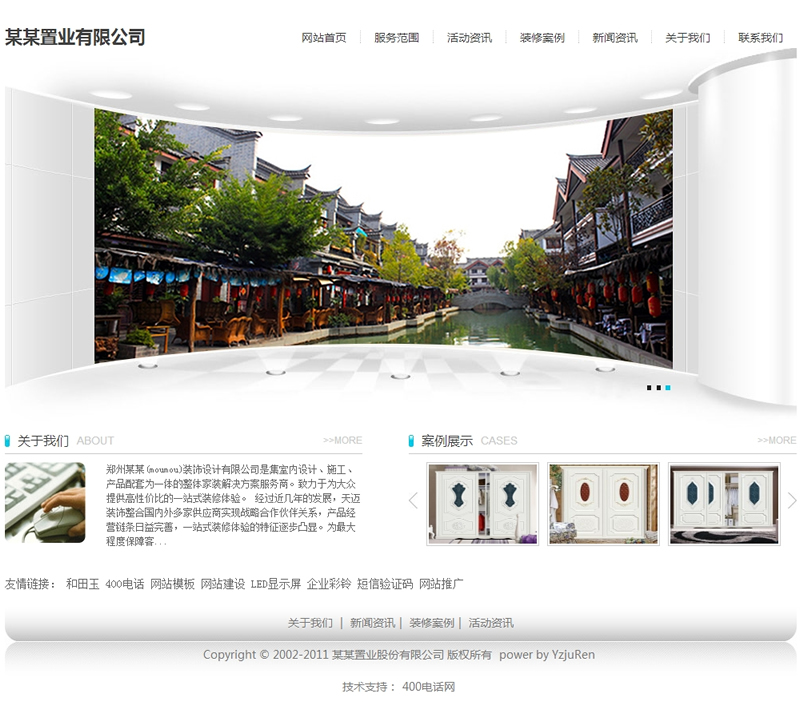Screen dimensions: 800x702
Task: Open the 400电话网 tech support link
Action: pyautogui.click(x=428, y=687)
